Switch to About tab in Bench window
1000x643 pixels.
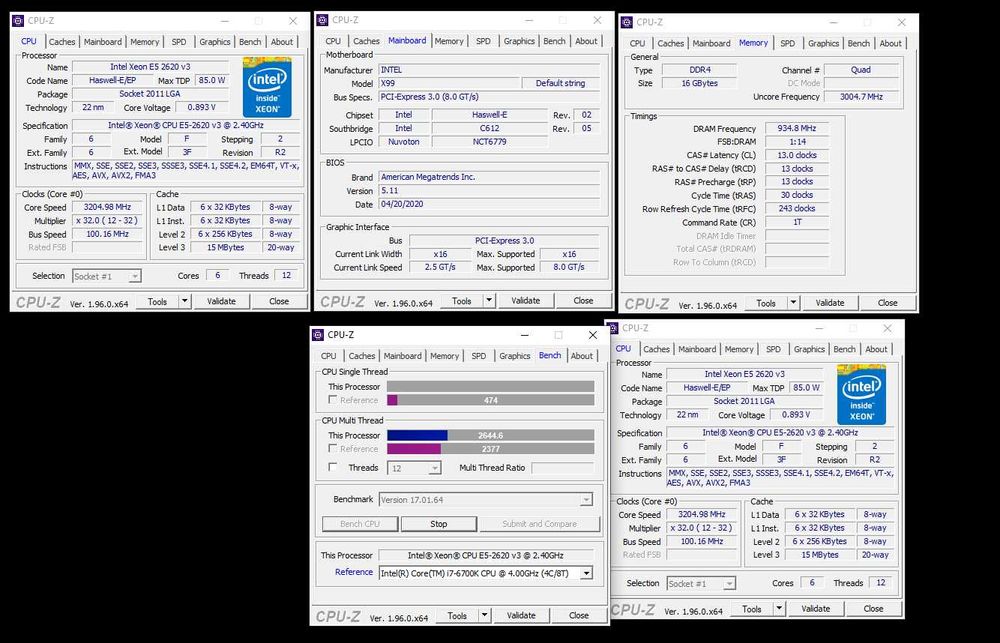coord(582,356)
